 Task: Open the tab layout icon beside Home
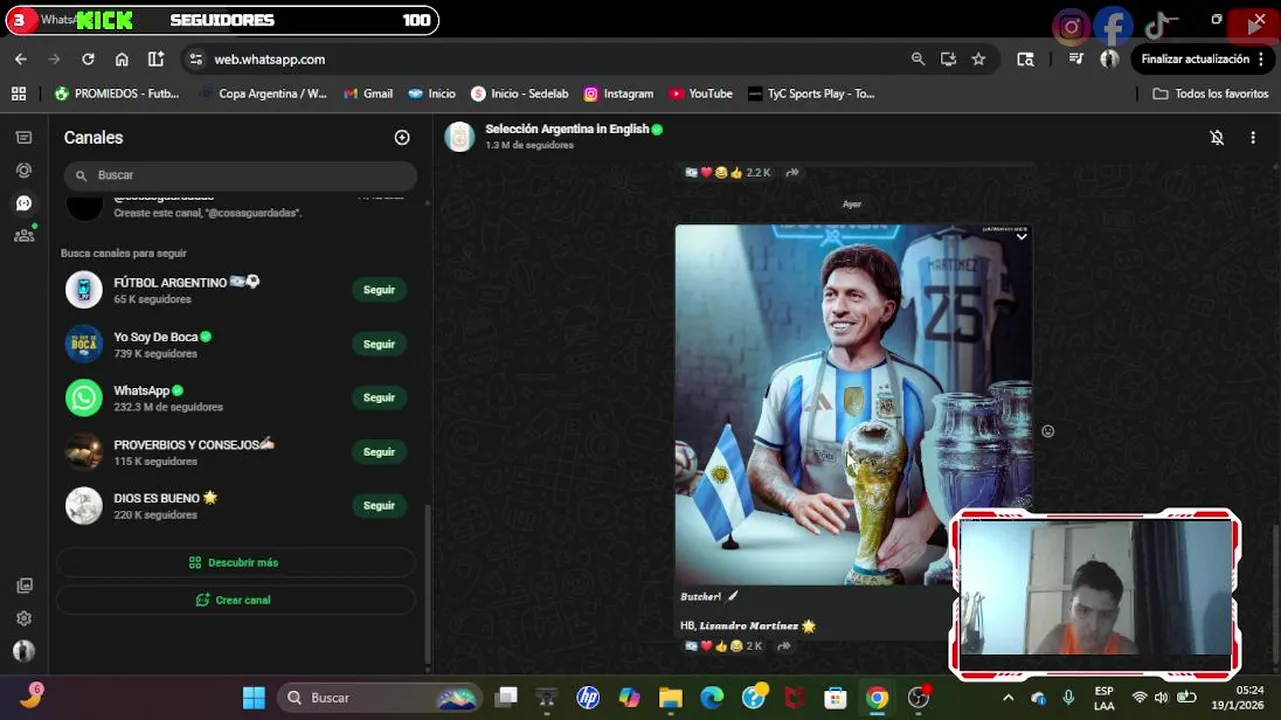click(x=156, y=59)
